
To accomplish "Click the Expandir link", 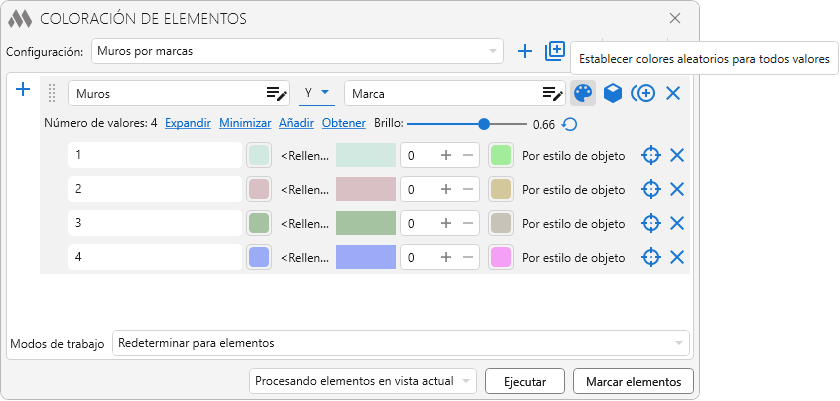I will [188, 124].
